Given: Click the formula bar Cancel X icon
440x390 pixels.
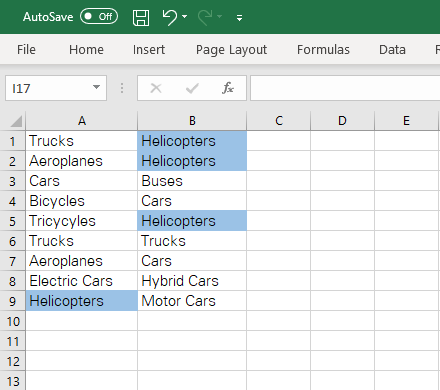Looking at the screenshot, I should (x=156, y=88).
